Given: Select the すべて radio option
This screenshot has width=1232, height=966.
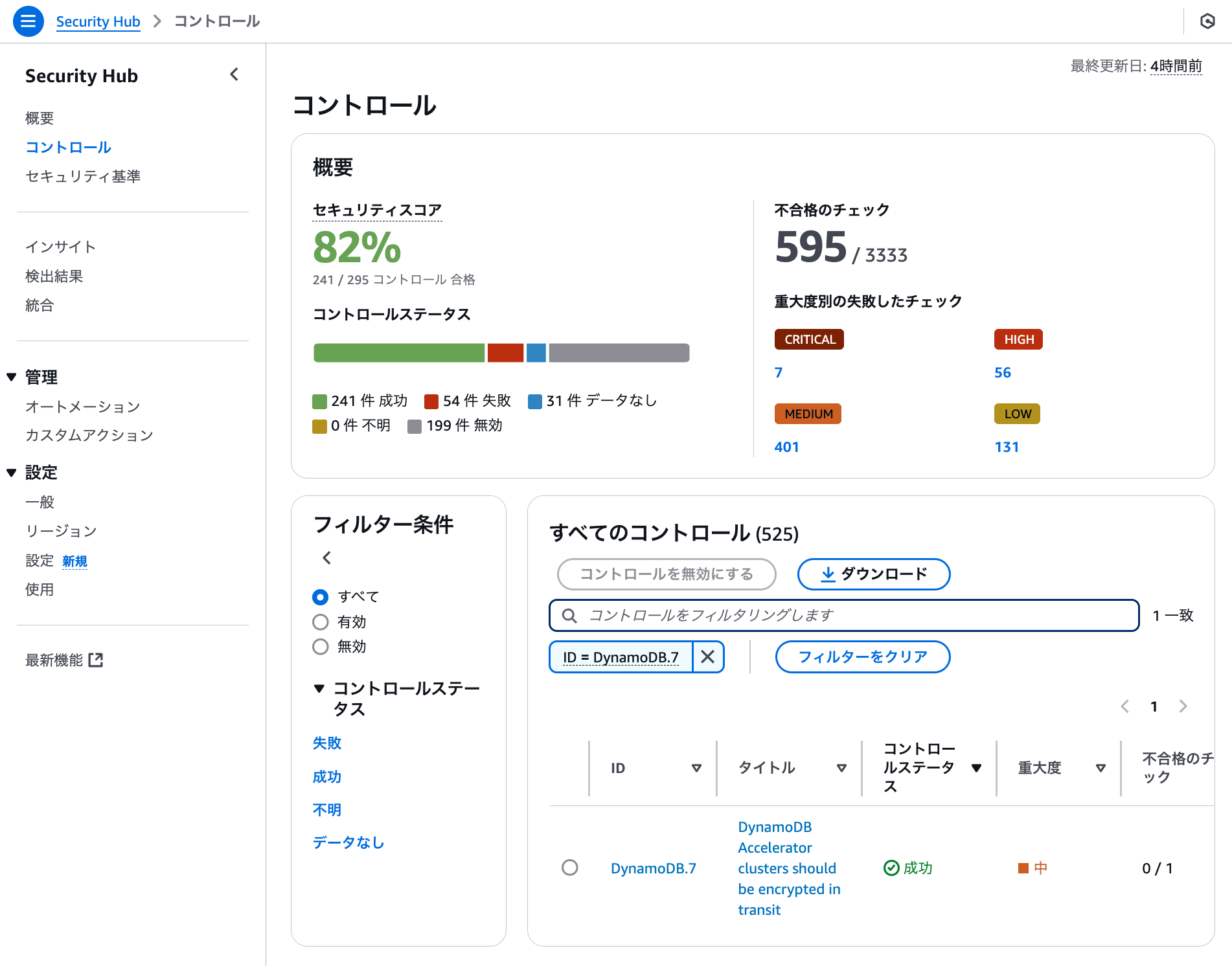Looking at the screenshot, I should pyautogui.click(x=321, y=597).
